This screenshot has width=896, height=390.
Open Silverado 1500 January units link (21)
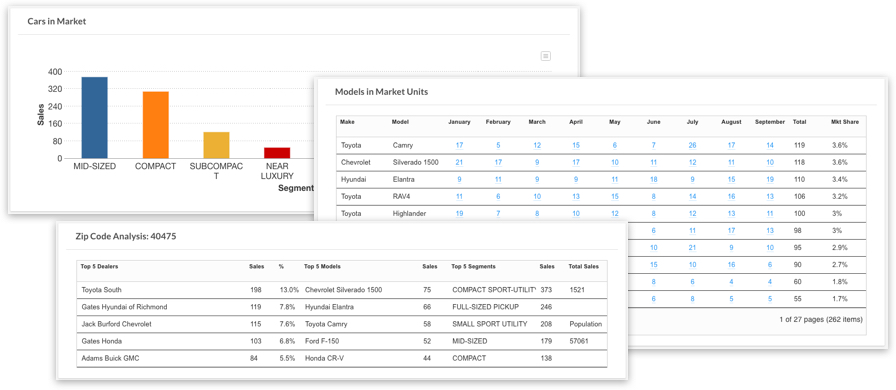(x=459, y=162)
